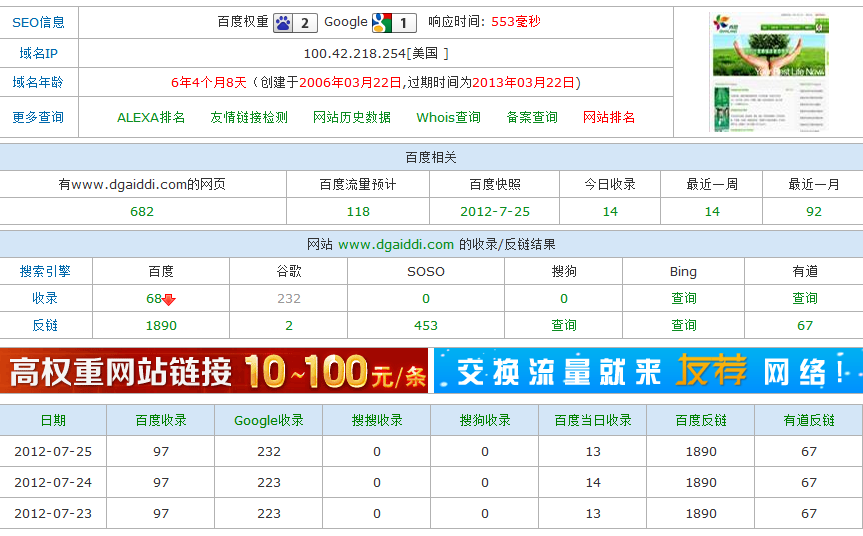Open Baidu 反链 count 1890
The width and height of the screenshot is (863, 536).
161,325
